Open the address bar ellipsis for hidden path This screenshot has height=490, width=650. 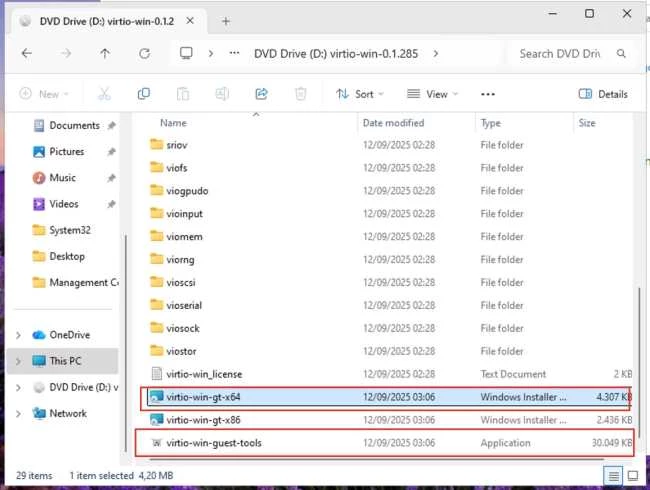coord(235,53)
